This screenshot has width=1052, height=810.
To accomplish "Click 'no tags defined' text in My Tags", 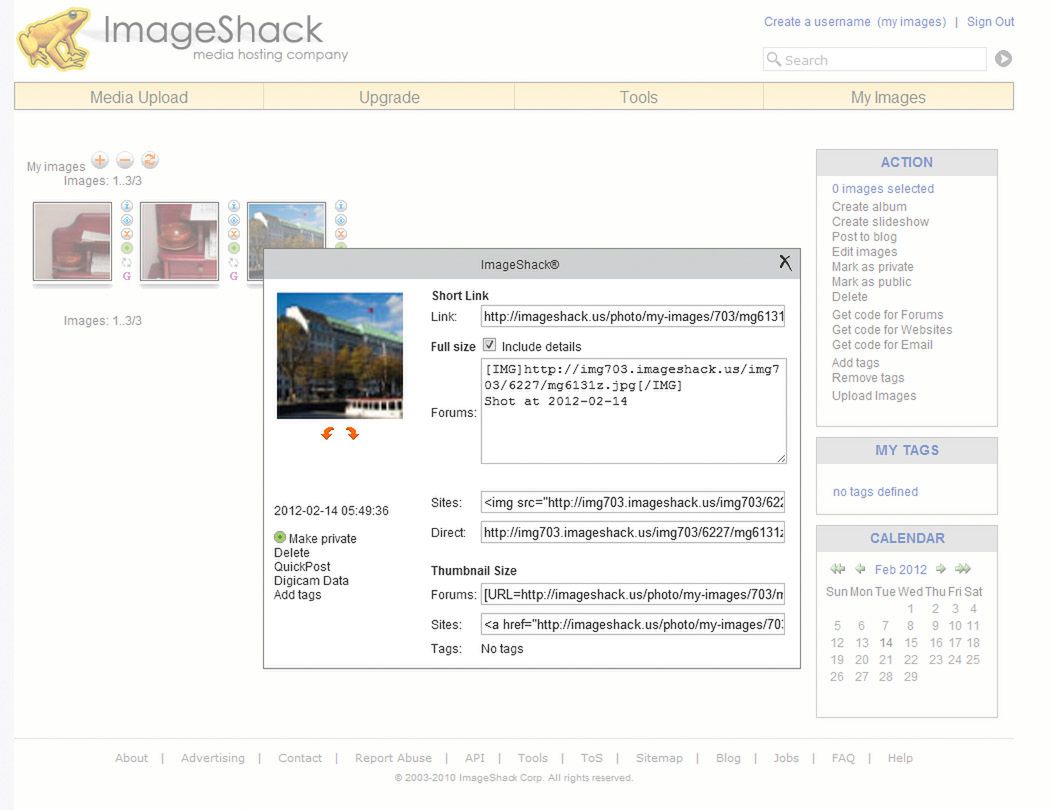I will (875, 492).
